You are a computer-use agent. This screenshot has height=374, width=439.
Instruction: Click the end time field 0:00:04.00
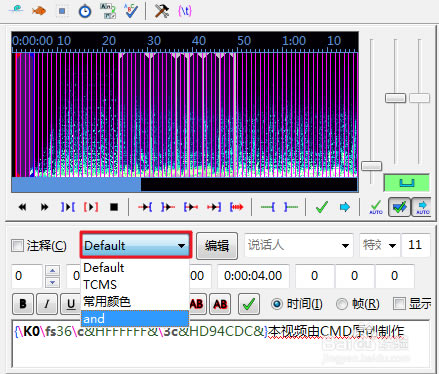253,276
